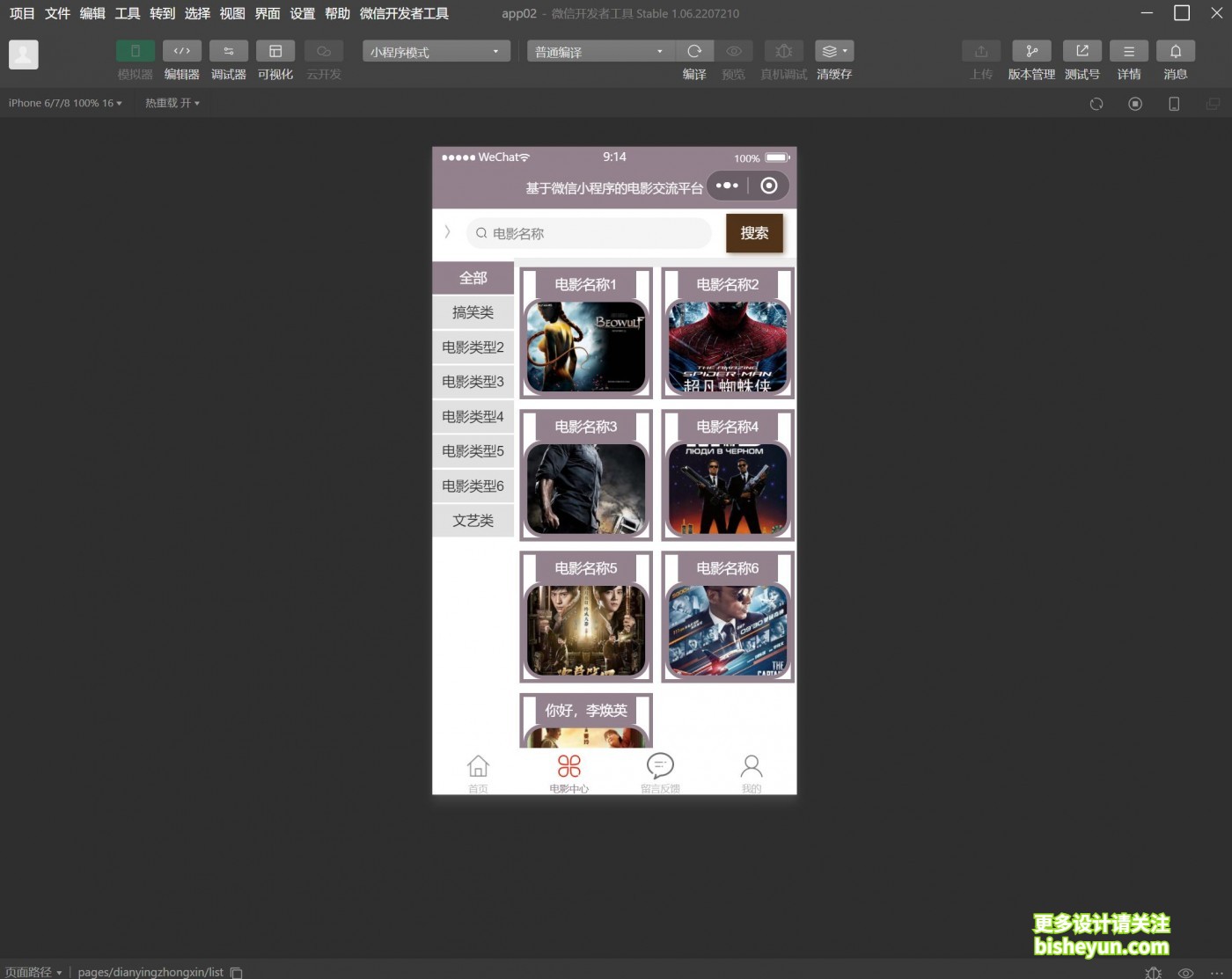Open the 工具 menu
The height and width of the screenshot is (979, 1232).
[128, 13]
